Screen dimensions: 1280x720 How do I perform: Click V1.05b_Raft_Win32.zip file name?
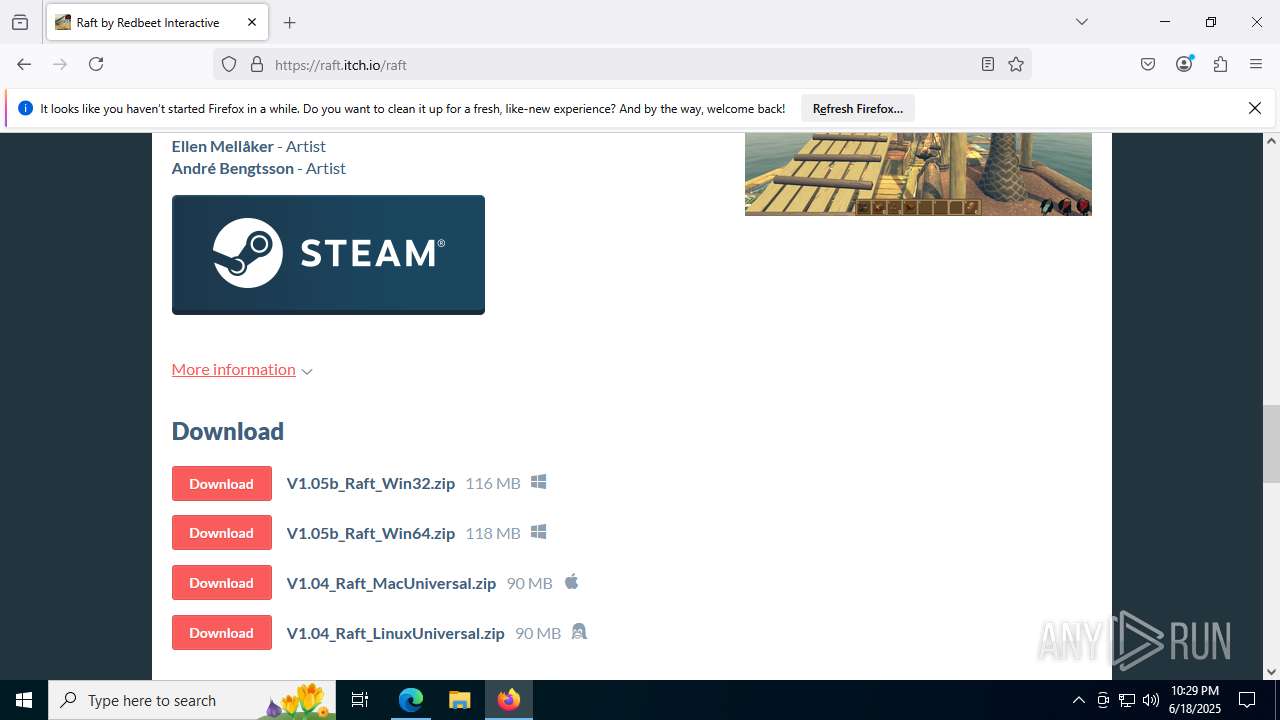coord(371,484)
